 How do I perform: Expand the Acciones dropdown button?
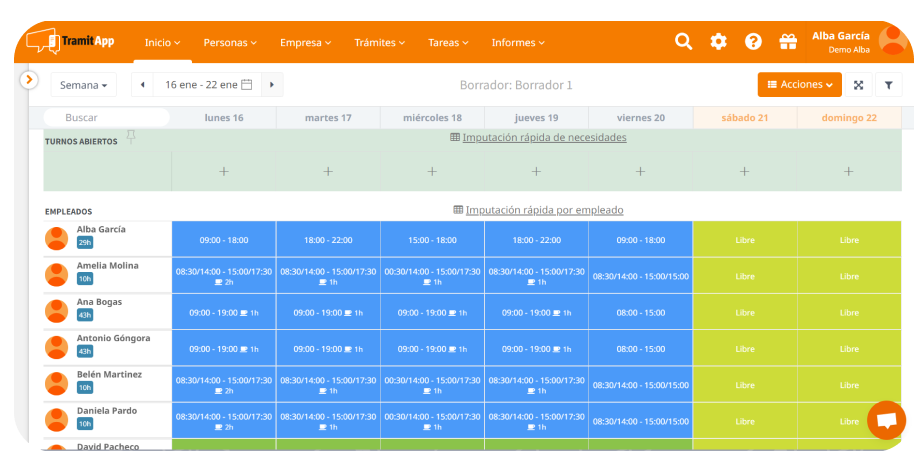[799, 85]
